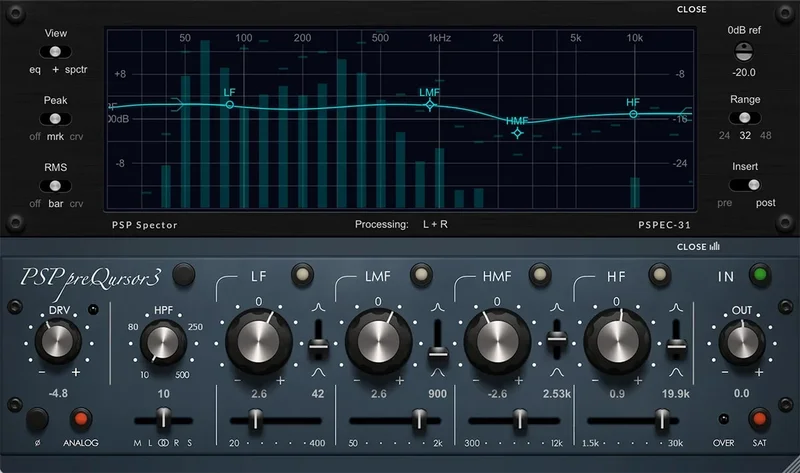The height and width of the screenshot is (473, 800).
Task: Click the HMF gain value -2.6
Action: pyautogui.click(x=497, y=393)
